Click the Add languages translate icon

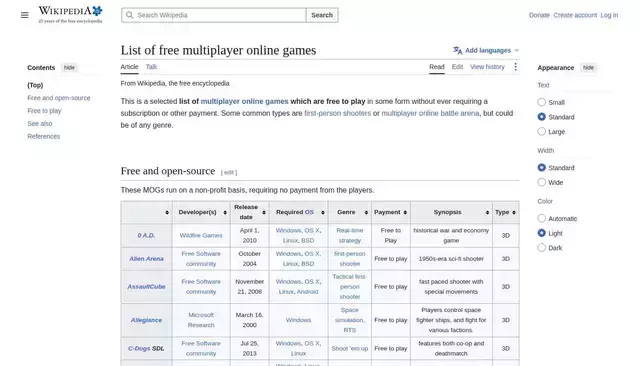click(x=458, y=50)
